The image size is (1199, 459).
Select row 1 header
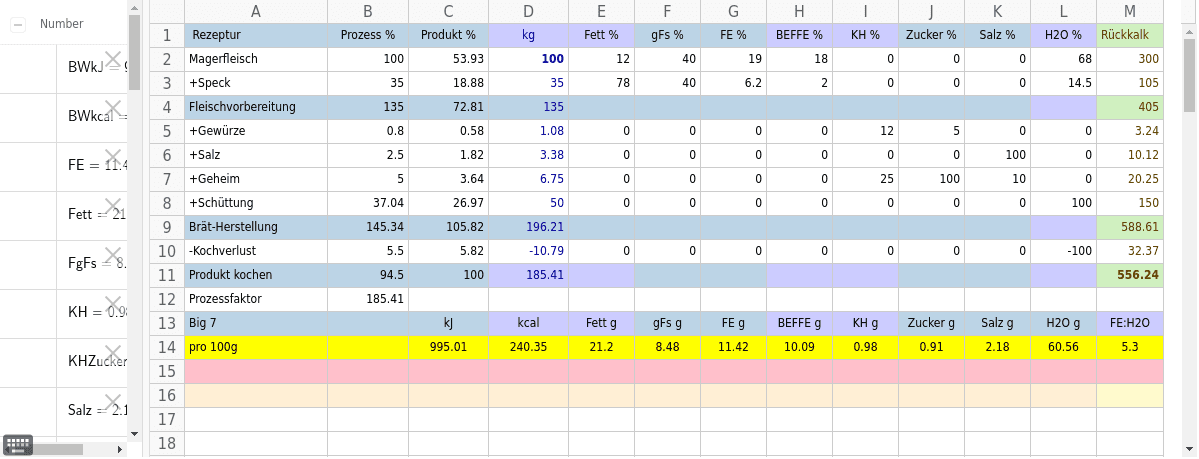pyautogui.click(x=166, y=35)
